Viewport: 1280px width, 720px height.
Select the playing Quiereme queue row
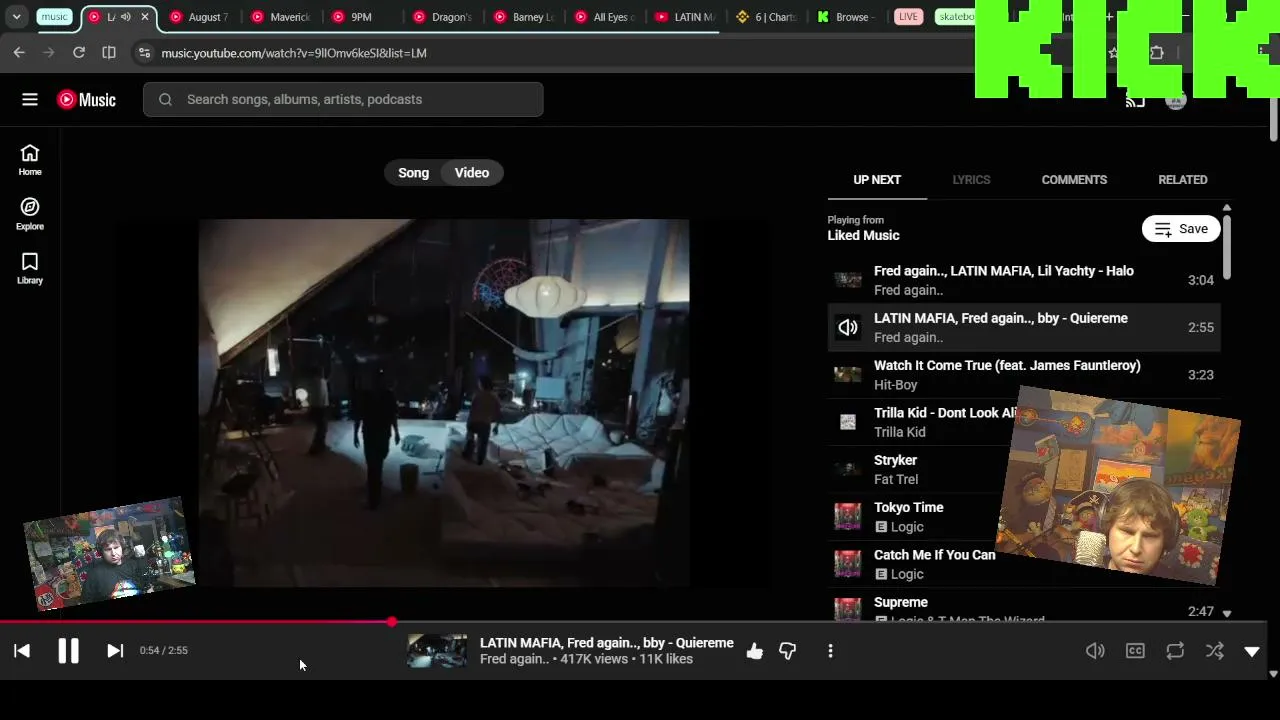coord(1024,328)
